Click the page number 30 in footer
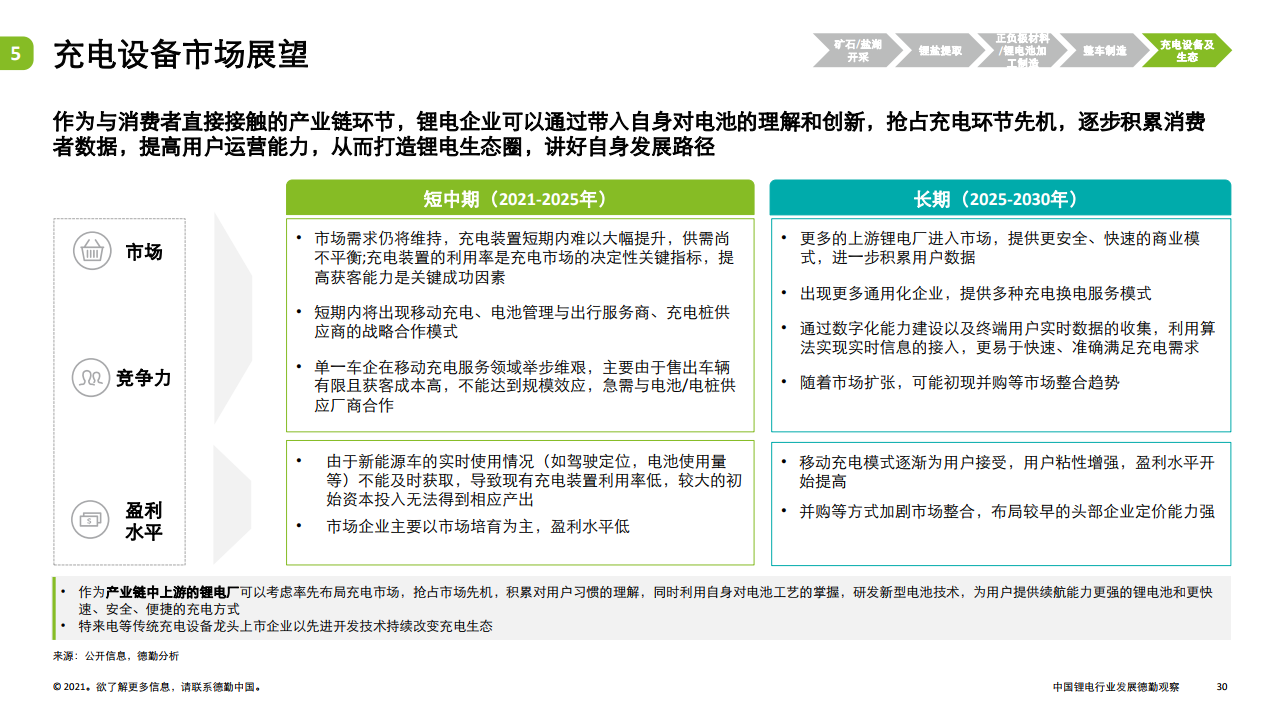1280x720 pixels. click(x=1221, y=687)
